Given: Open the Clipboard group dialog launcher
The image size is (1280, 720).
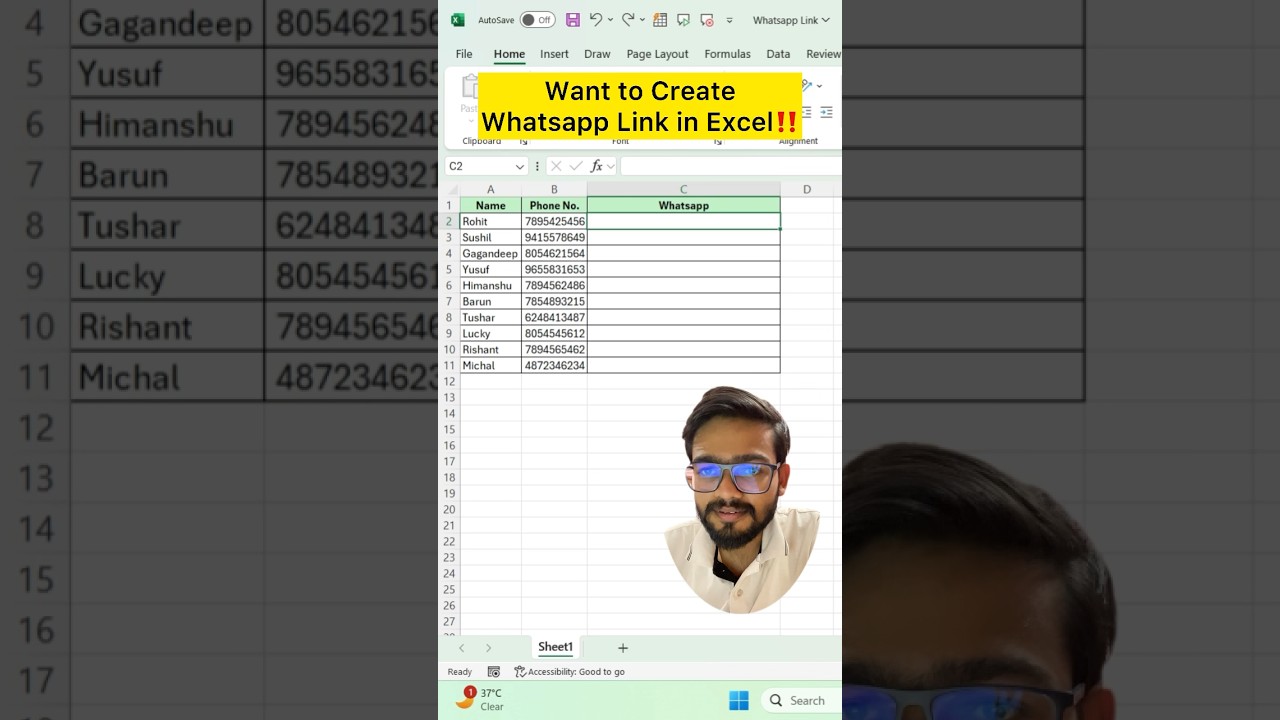Looking at the screenshot, I should (523, 142).
